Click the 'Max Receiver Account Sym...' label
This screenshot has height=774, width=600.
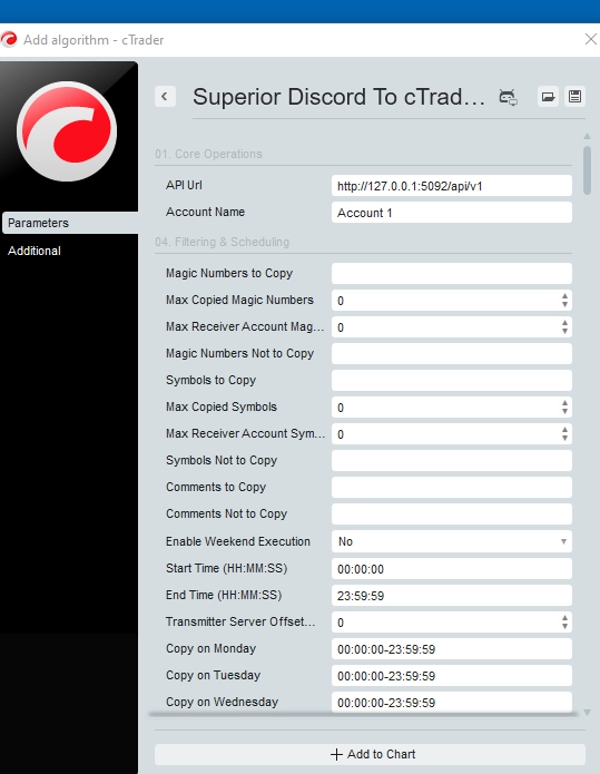pos(245,433)
